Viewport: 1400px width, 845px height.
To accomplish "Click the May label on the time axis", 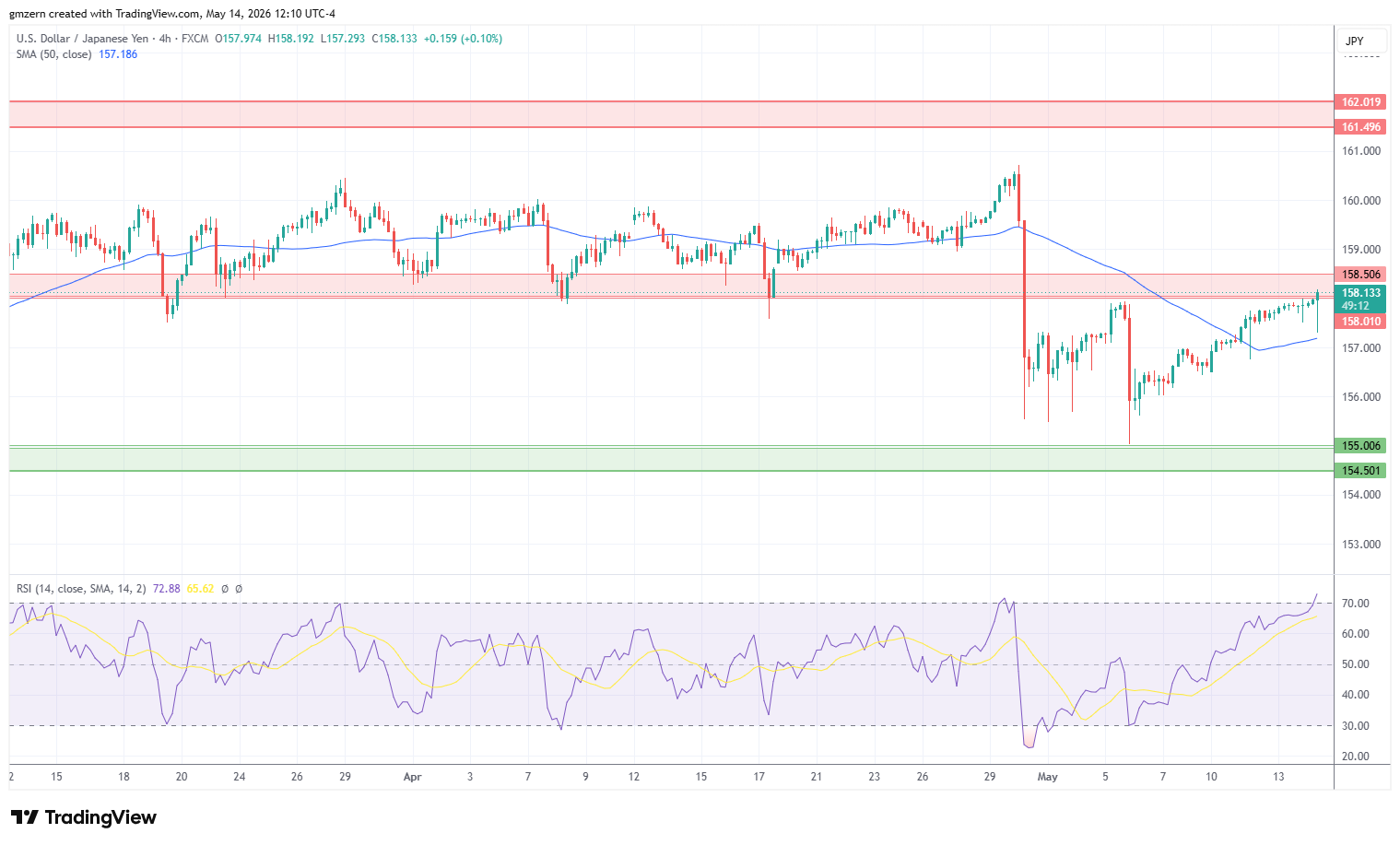I will [x=1047, y=777].
